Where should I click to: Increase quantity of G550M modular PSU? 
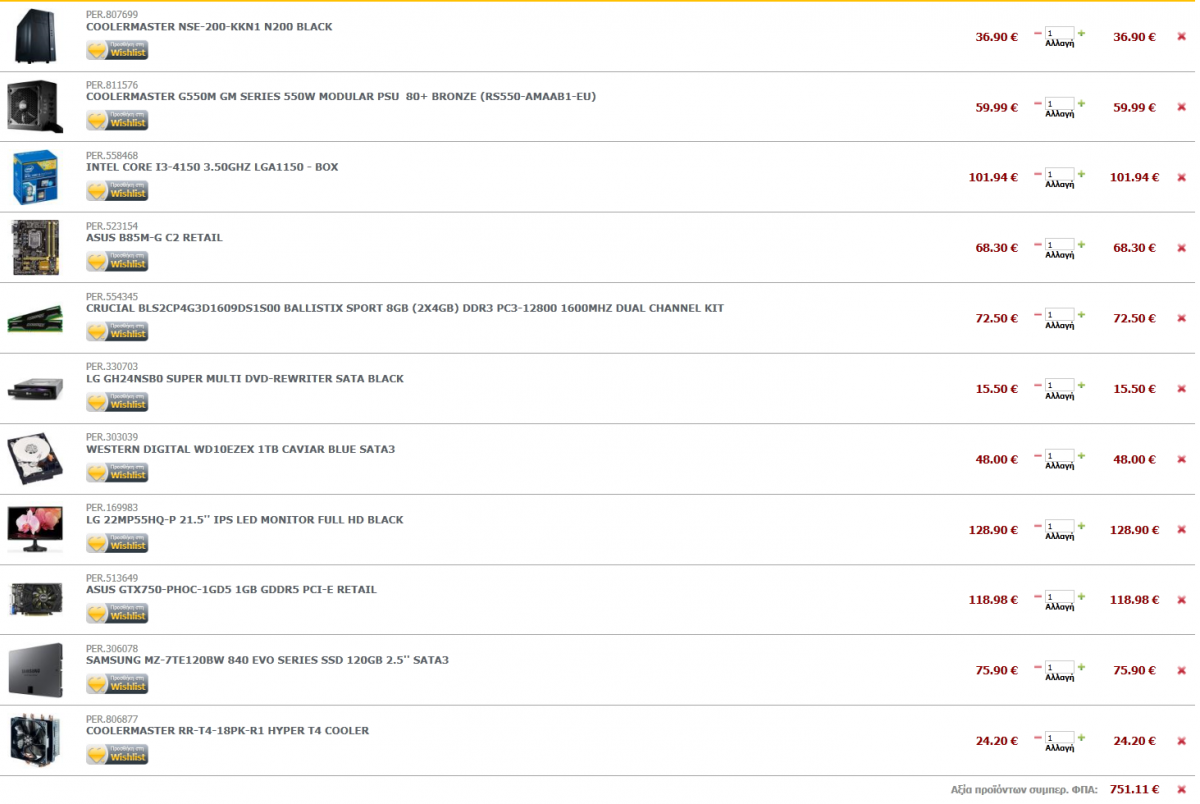pyautogui.click(x=1081, y=103)
